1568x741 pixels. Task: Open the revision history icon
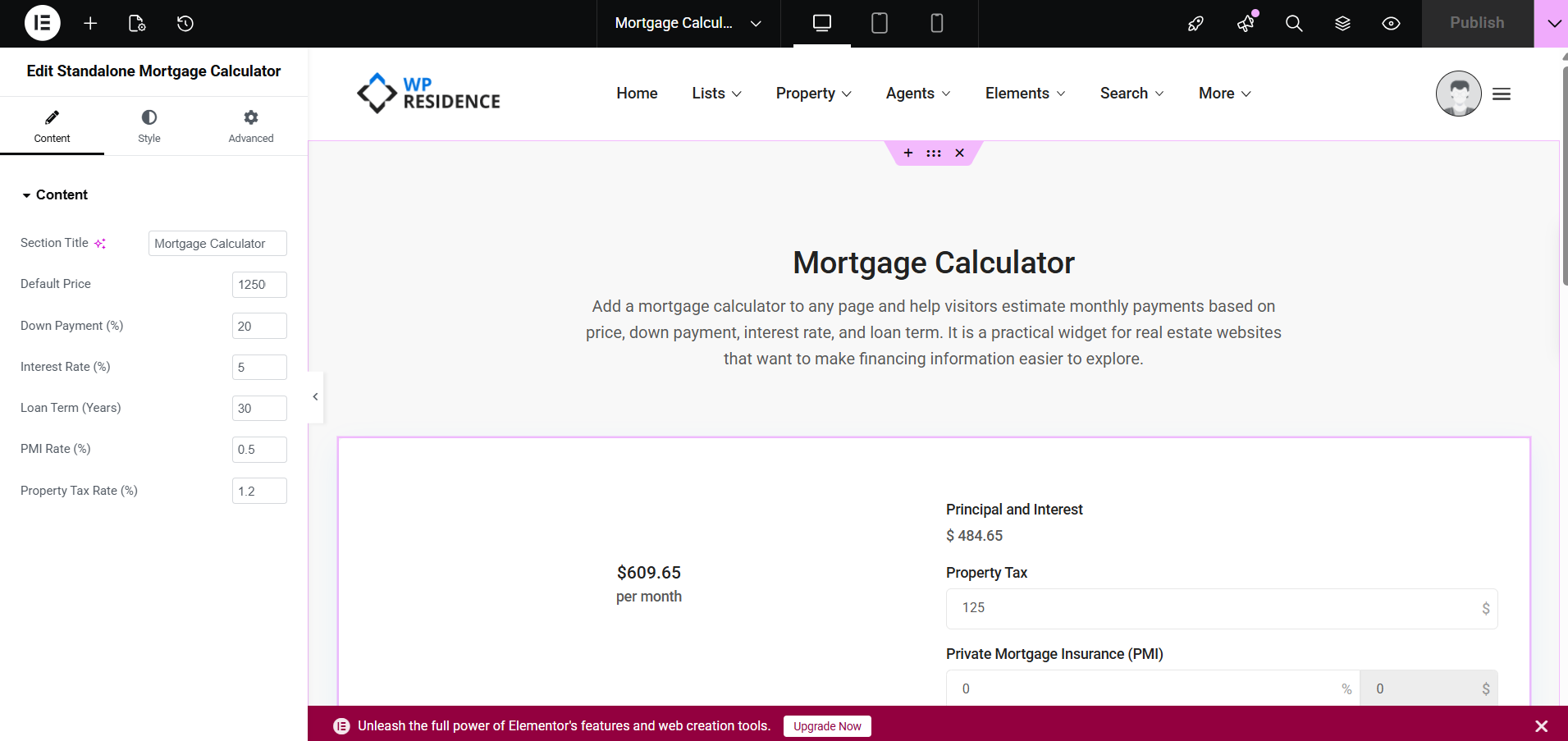tap(185, 23)
